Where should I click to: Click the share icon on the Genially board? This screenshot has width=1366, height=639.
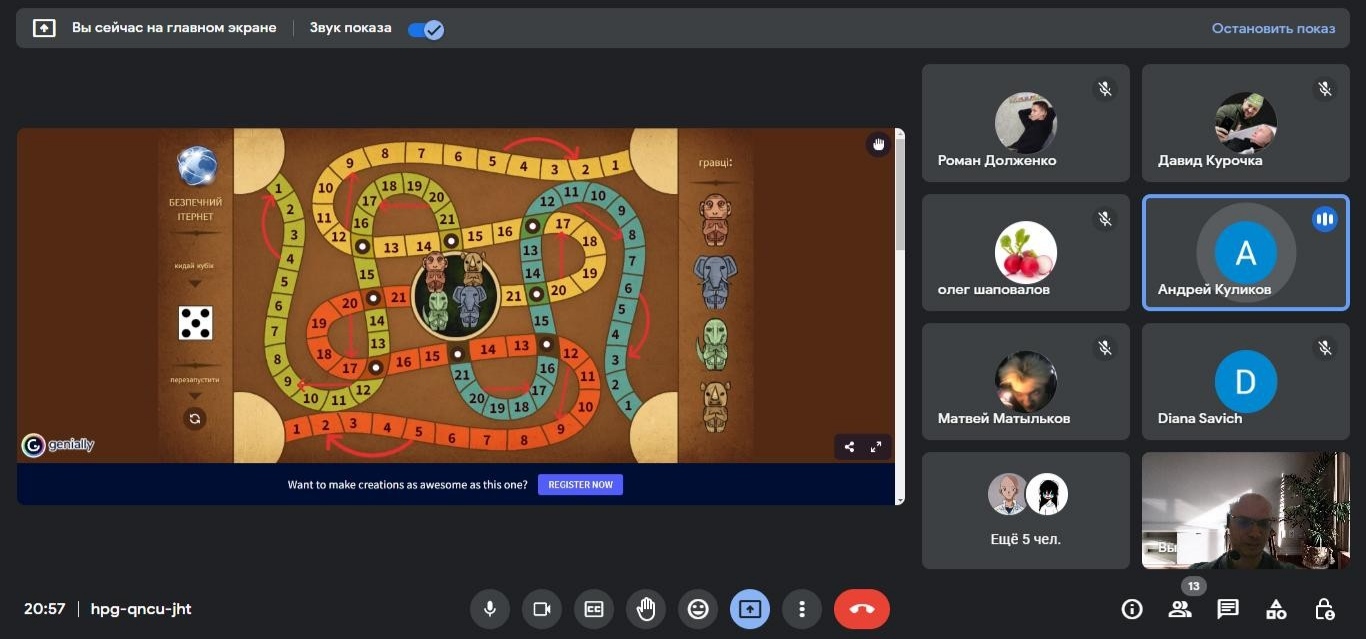[x=850, y=447]
